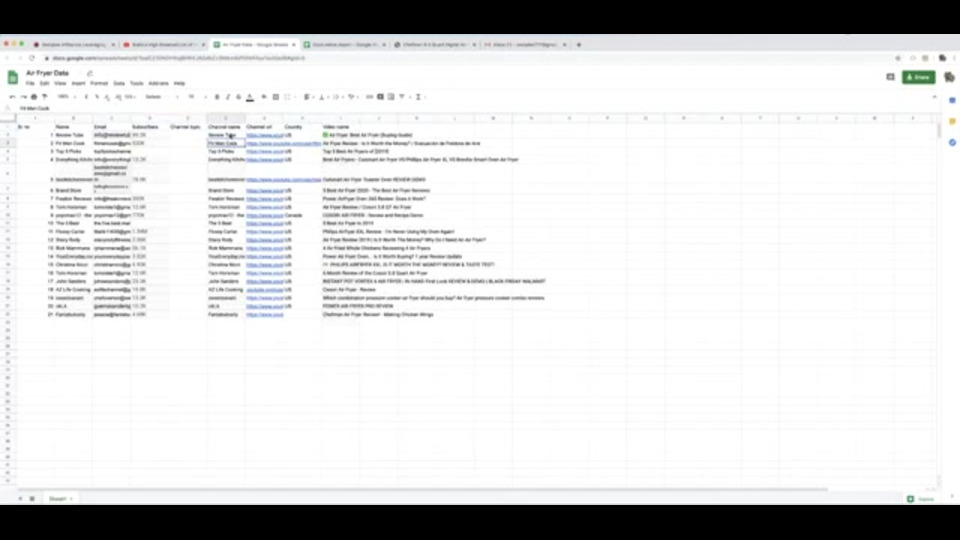The height and width of the screenshot is (540, 960).
Task: Open the font size dropdown
Action: coord(196,97)
